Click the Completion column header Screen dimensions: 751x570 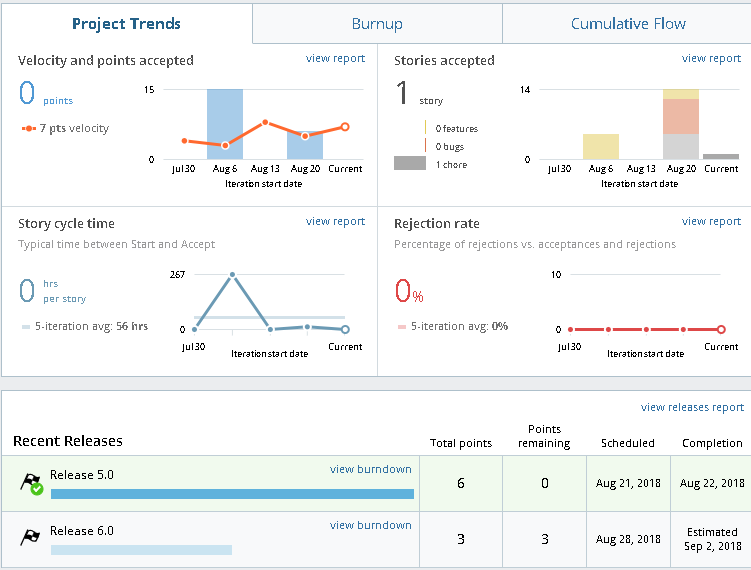[x=712, y=444]
